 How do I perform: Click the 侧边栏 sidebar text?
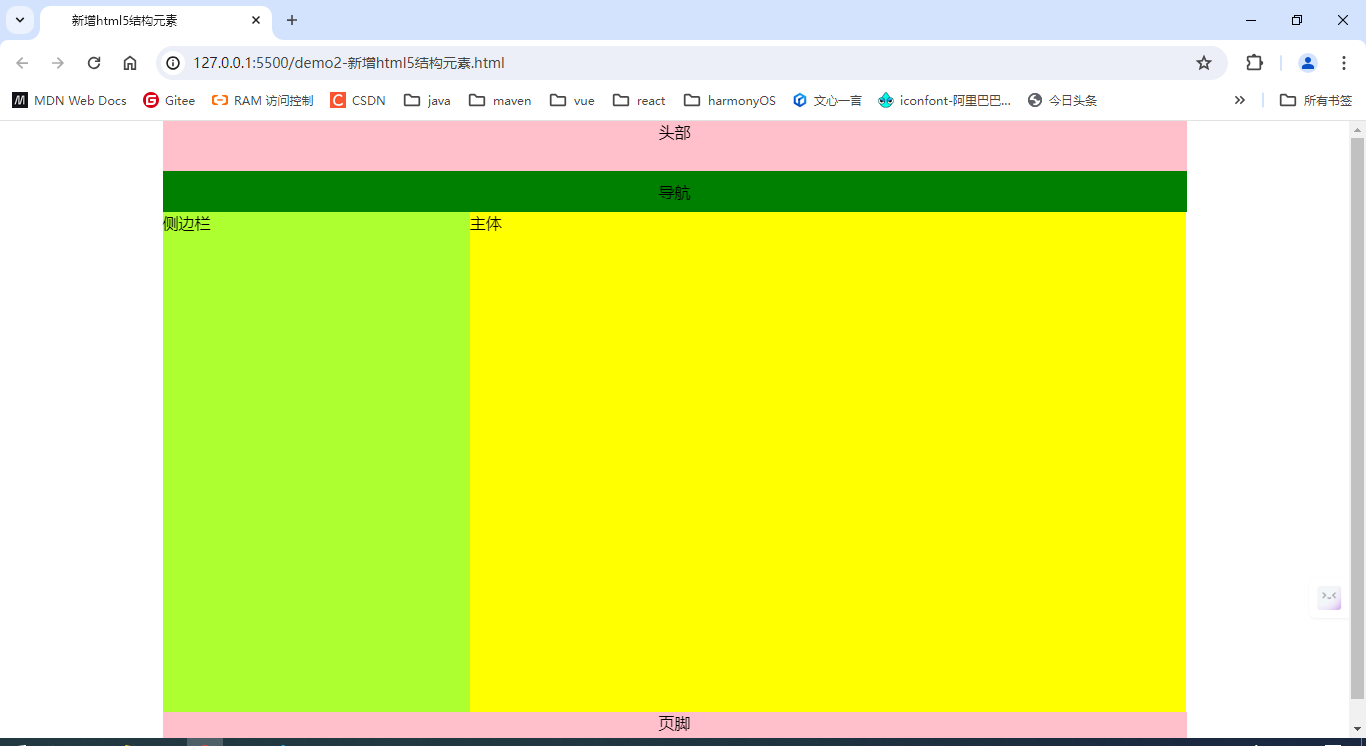(187, 224)
